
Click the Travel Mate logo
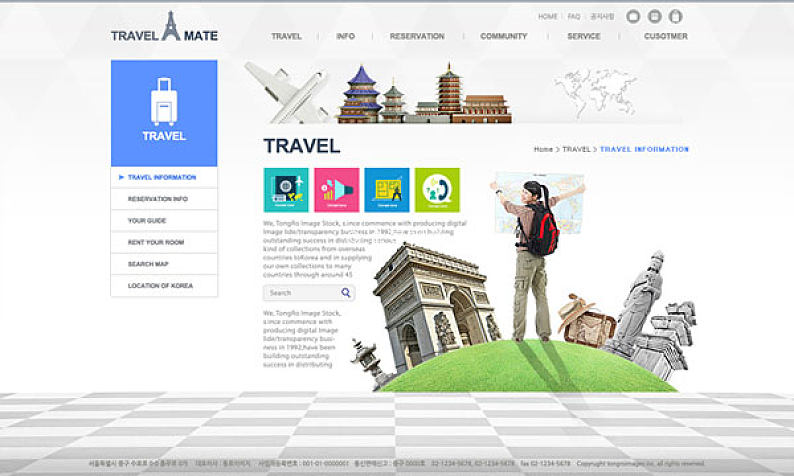coord(165,26)
